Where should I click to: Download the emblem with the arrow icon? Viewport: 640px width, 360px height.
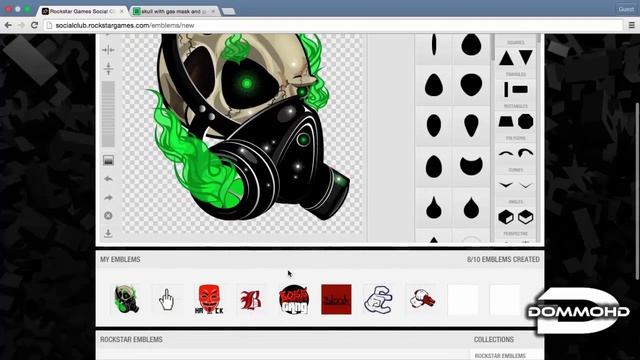[x=108, y=233]
